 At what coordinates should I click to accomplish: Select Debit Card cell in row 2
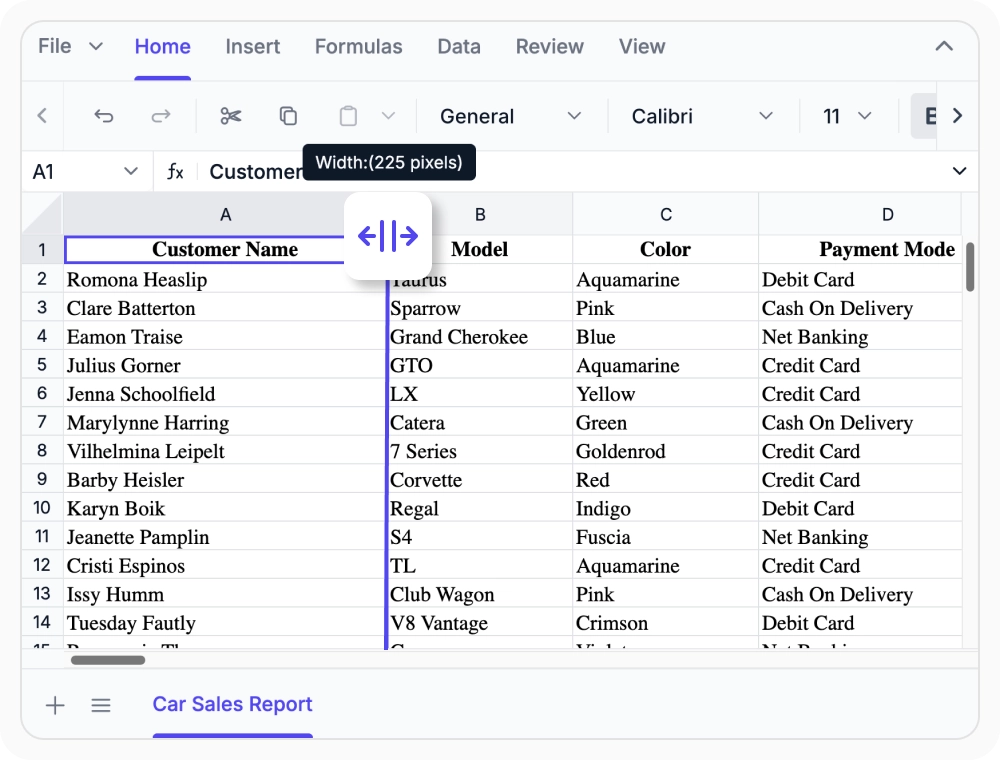point(860,279)
